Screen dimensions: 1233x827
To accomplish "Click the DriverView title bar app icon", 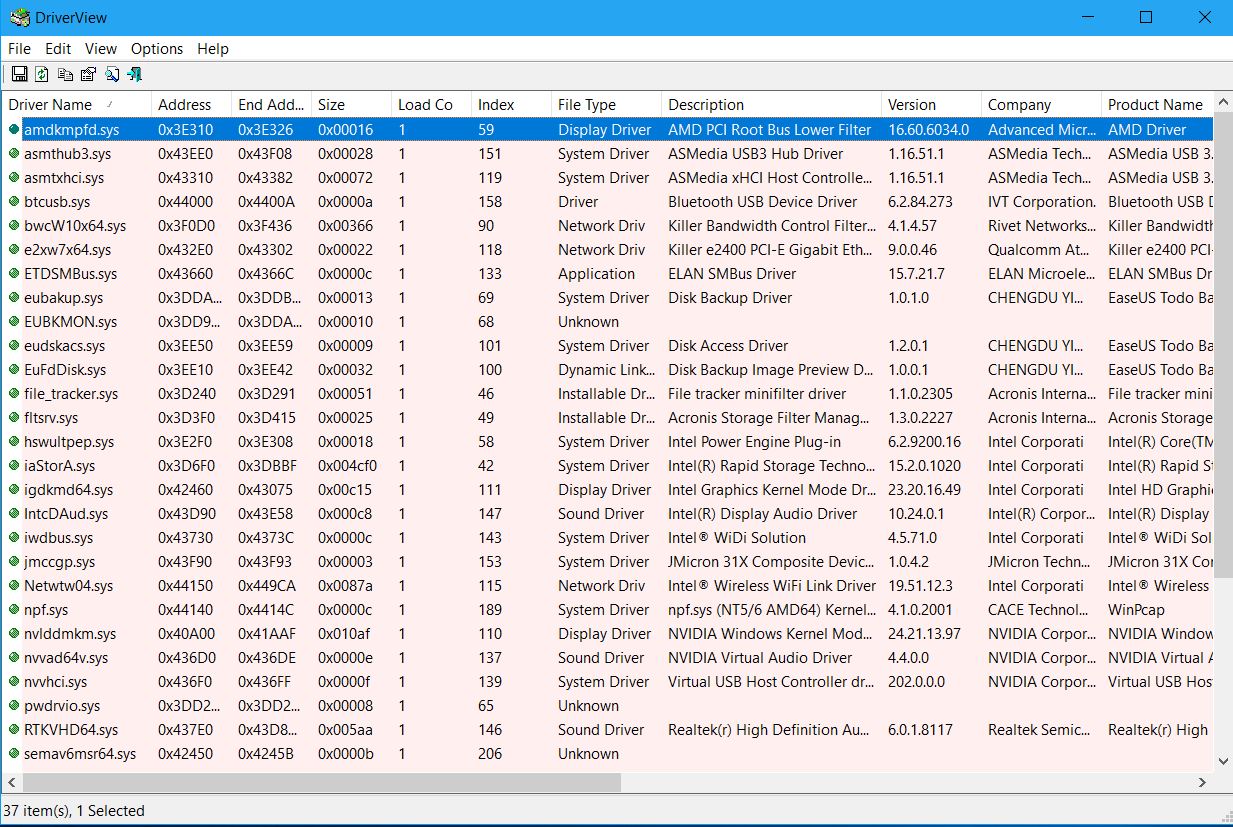I will click(x=18, y=17).
